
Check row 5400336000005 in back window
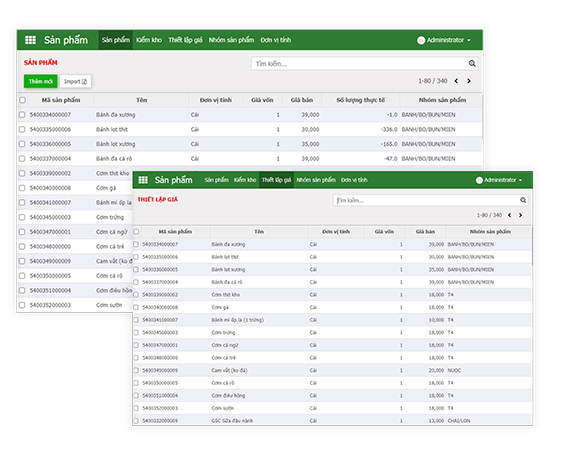coord(22,144)
